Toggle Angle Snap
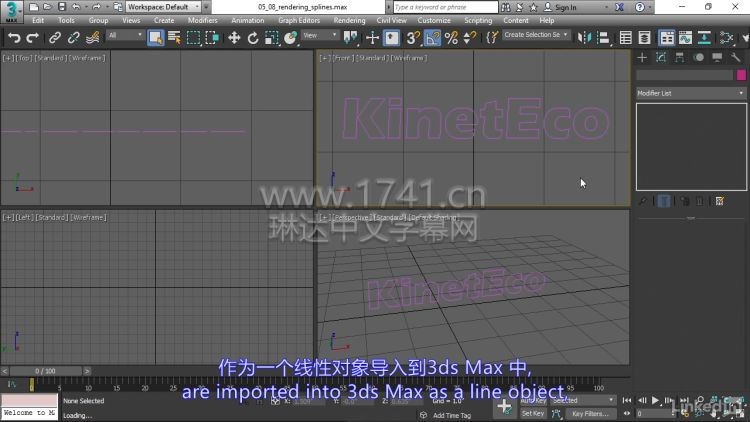750x422 pixels. [432, 37]
